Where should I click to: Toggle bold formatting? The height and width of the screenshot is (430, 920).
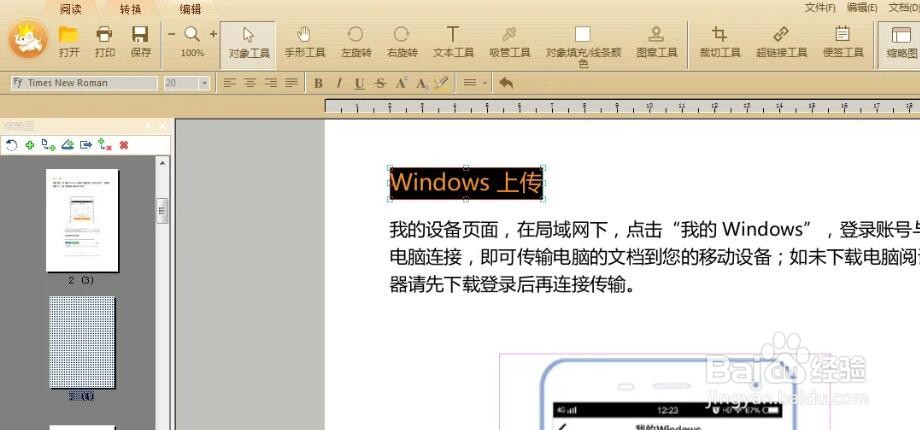click(318, 83)
